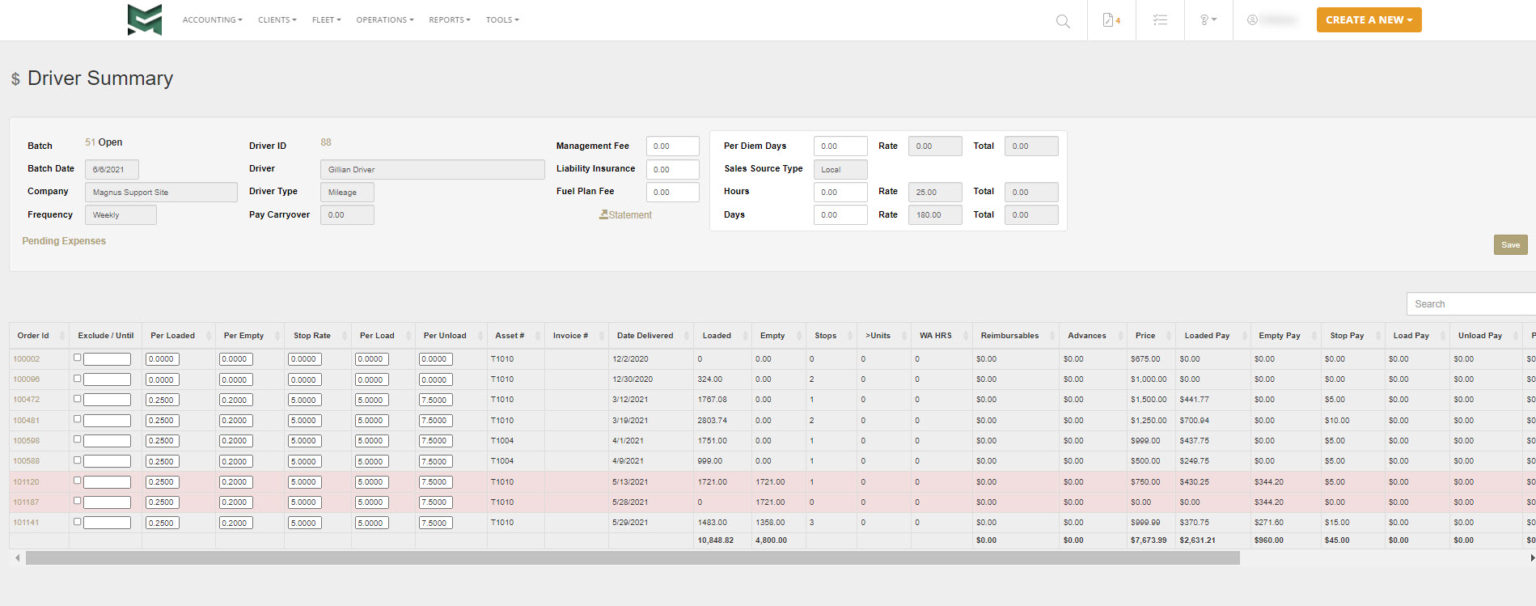This screenshot has height=606, width=1536.
Task: Expand the CREATE A NEW dropdown
Action: click(1367, 19)
